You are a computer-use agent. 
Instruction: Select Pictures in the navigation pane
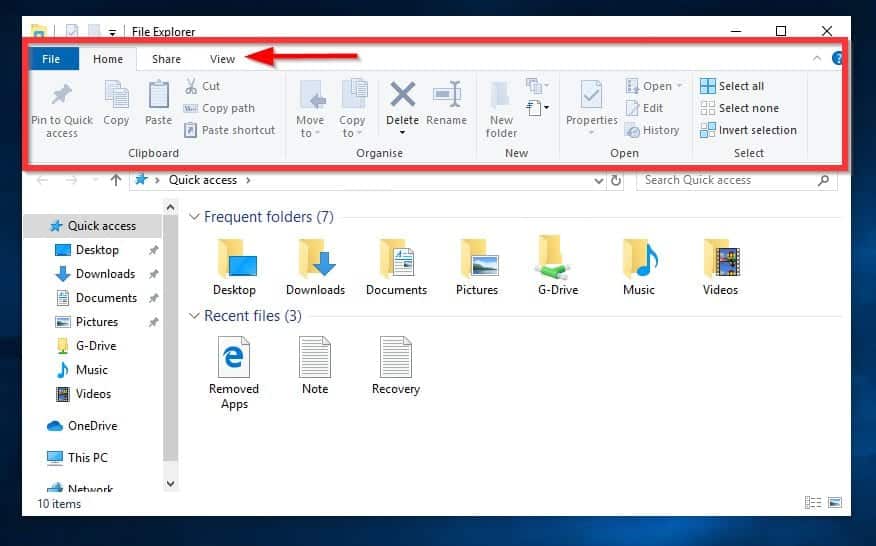(x=97, y=322)
